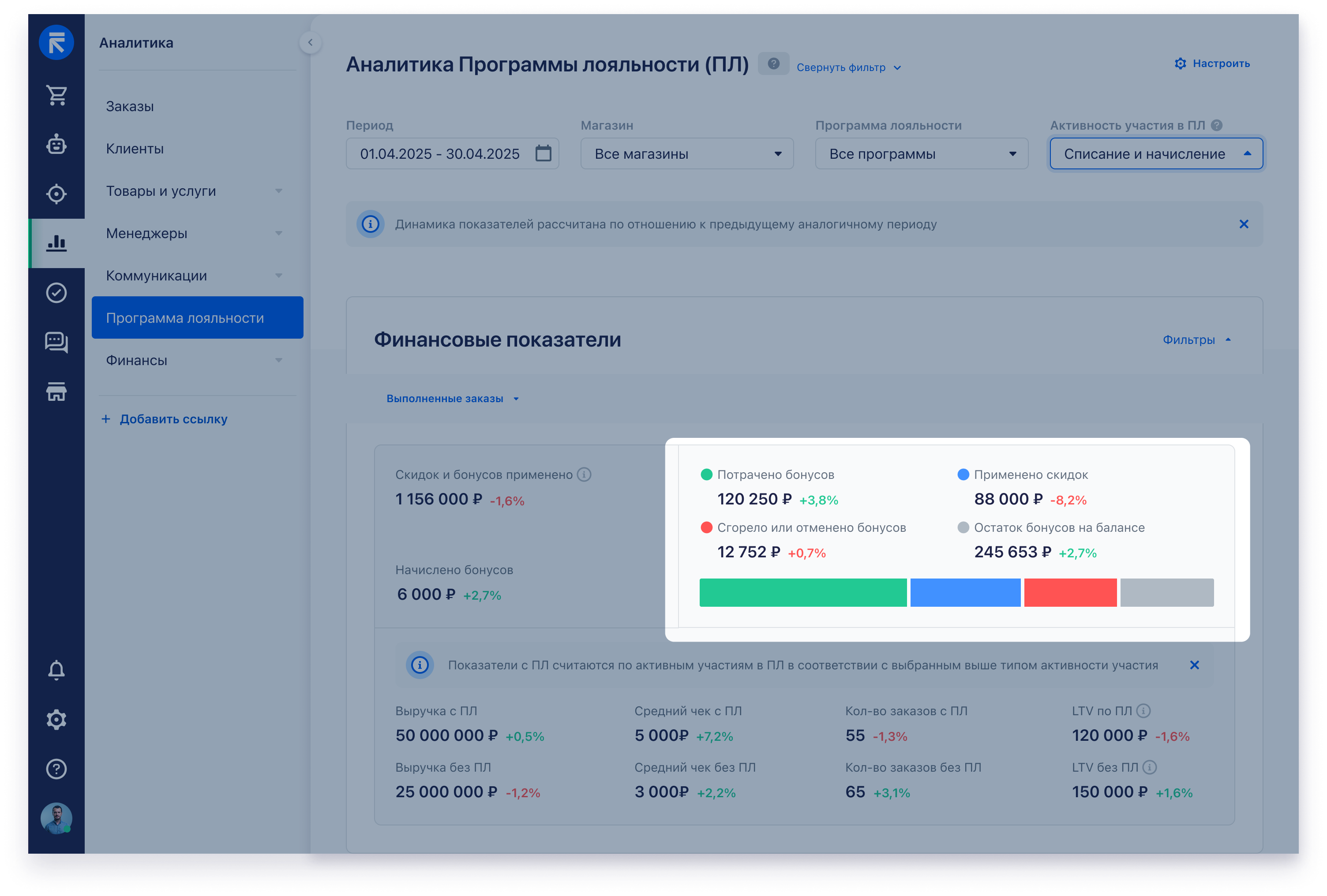This screenshot has width=1327, height=896.
Task: Click the 1 156 000 ₽ value
Action: tap(439, 499)
